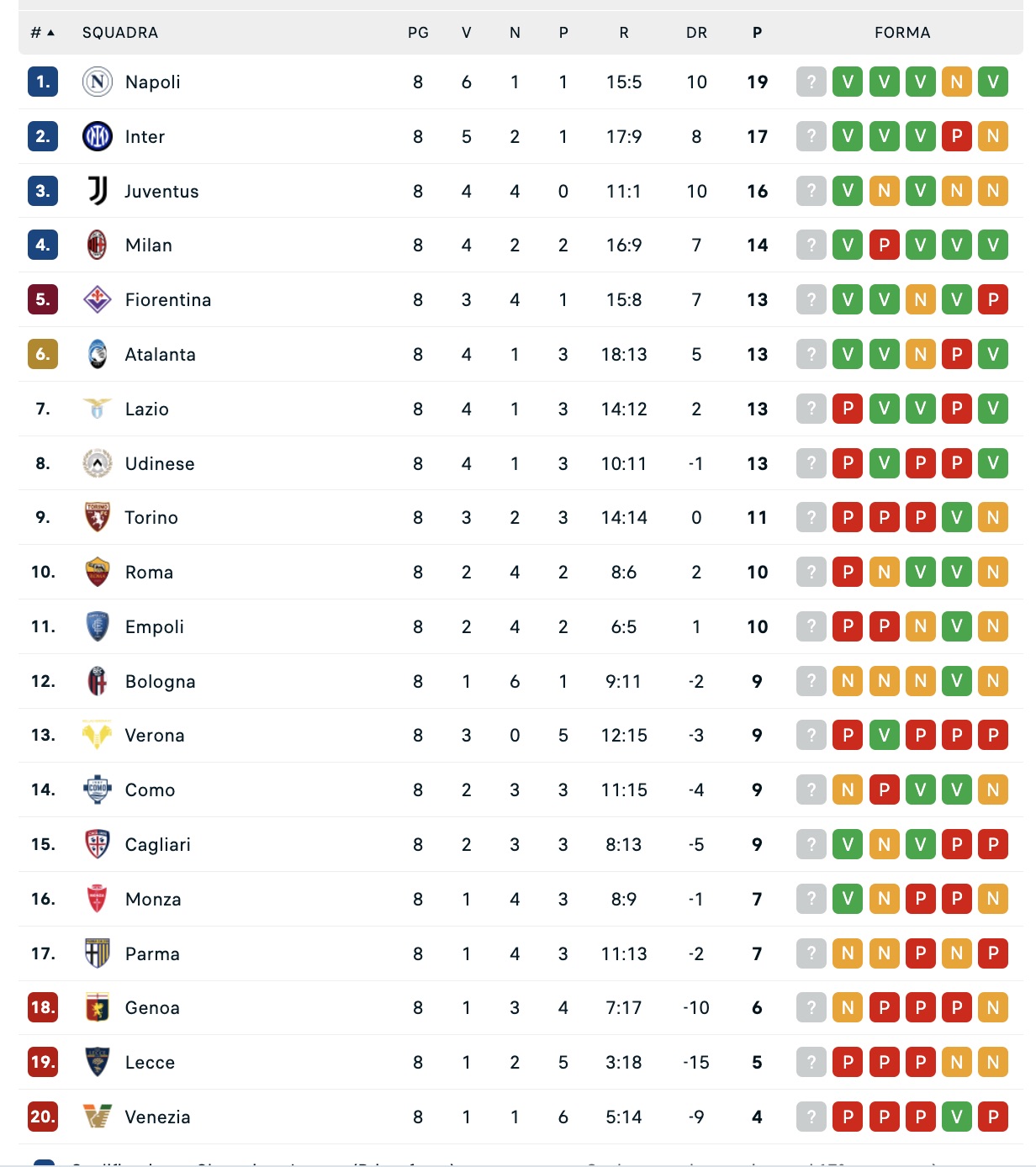Select the Fiorentina crest icon
The height and width of the screenshot is (1167, 1036).
click(98, 299)
